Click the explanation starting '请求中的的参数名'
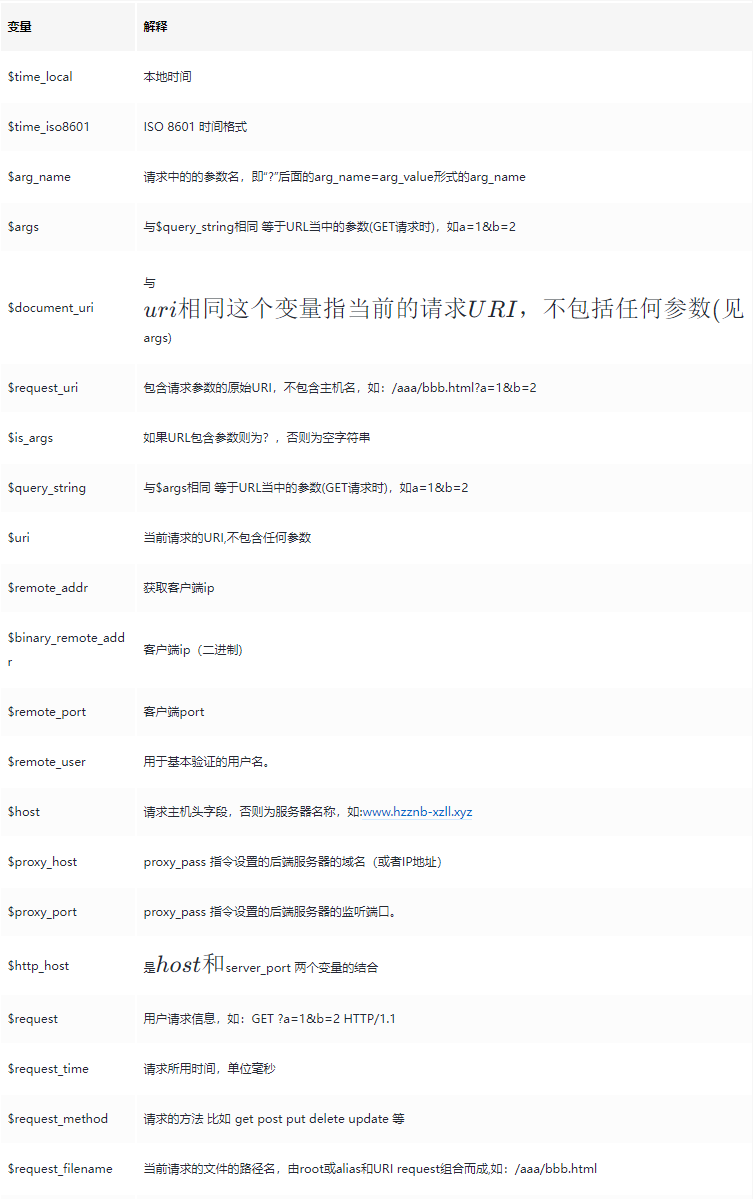This screenshot has height=1199, width=756. (334, 177)
